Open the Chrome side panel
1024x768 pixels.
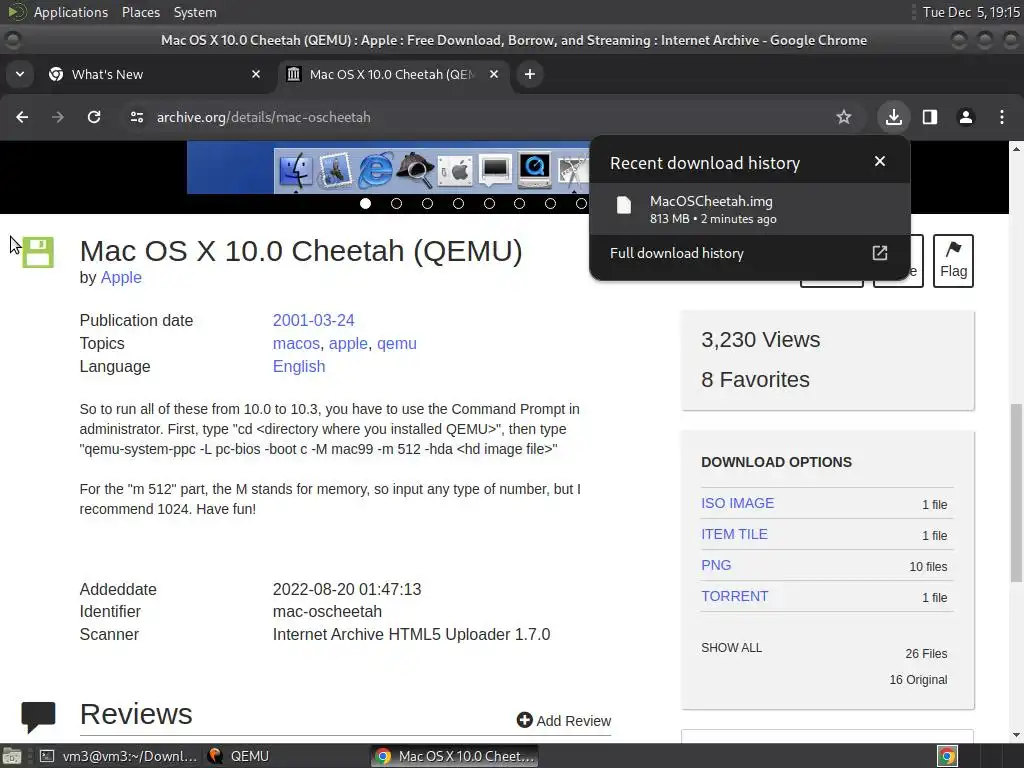click(x=930, y=117)
